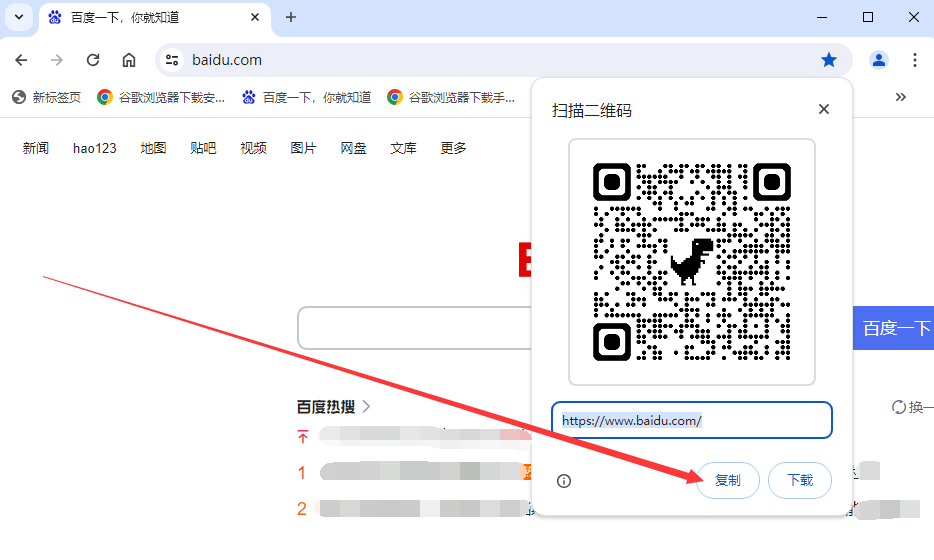Image resolution: width=934 pixels, height=560 pixels.
Task: Open the 地图 navigation link
Action: [x=153, y=148]
